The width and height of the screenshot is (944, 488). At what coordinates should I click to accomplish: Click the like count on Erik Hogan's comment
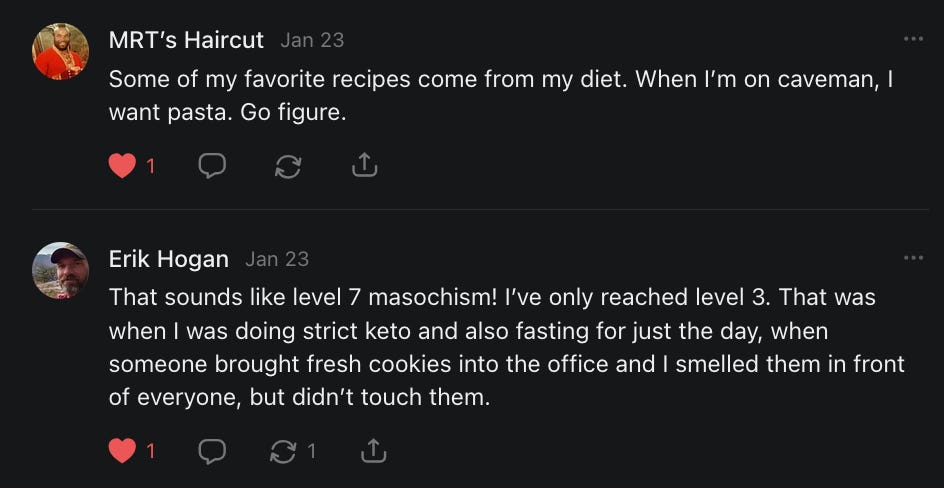click(151, 452)
